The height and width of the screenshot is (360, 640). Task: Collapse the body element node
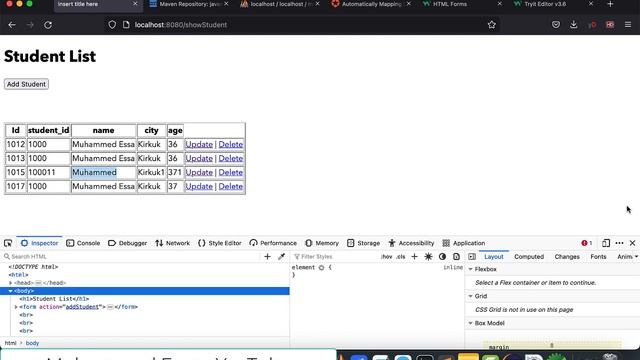click(11, 291)
